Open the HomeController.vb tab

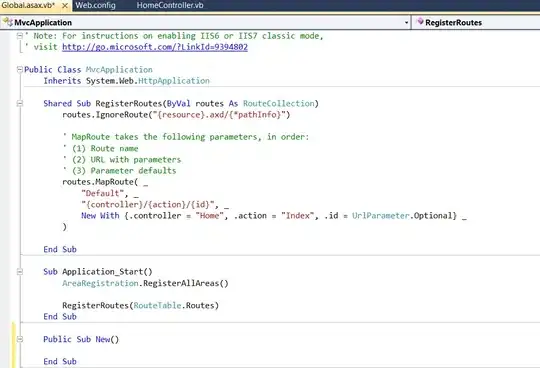[170, 5]
